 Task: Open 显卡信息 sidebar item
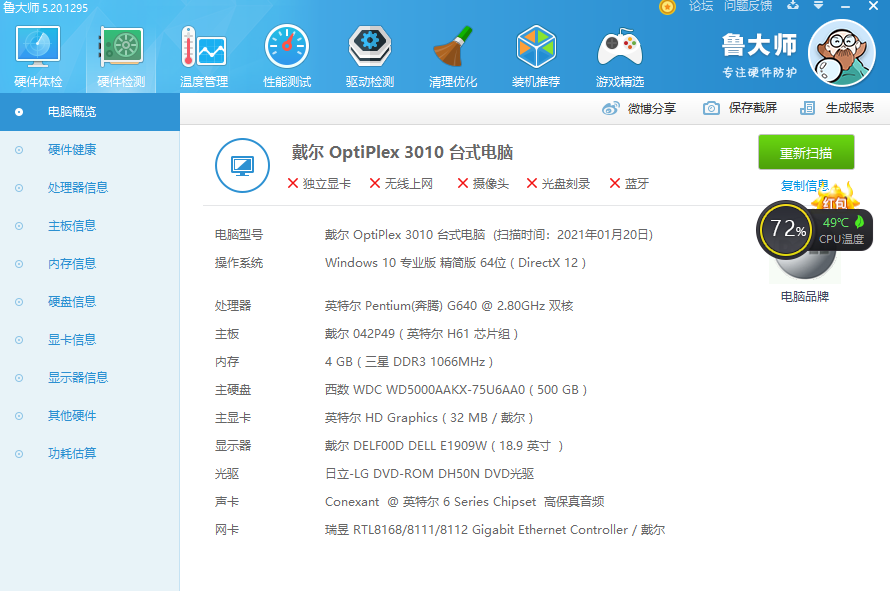90,339
